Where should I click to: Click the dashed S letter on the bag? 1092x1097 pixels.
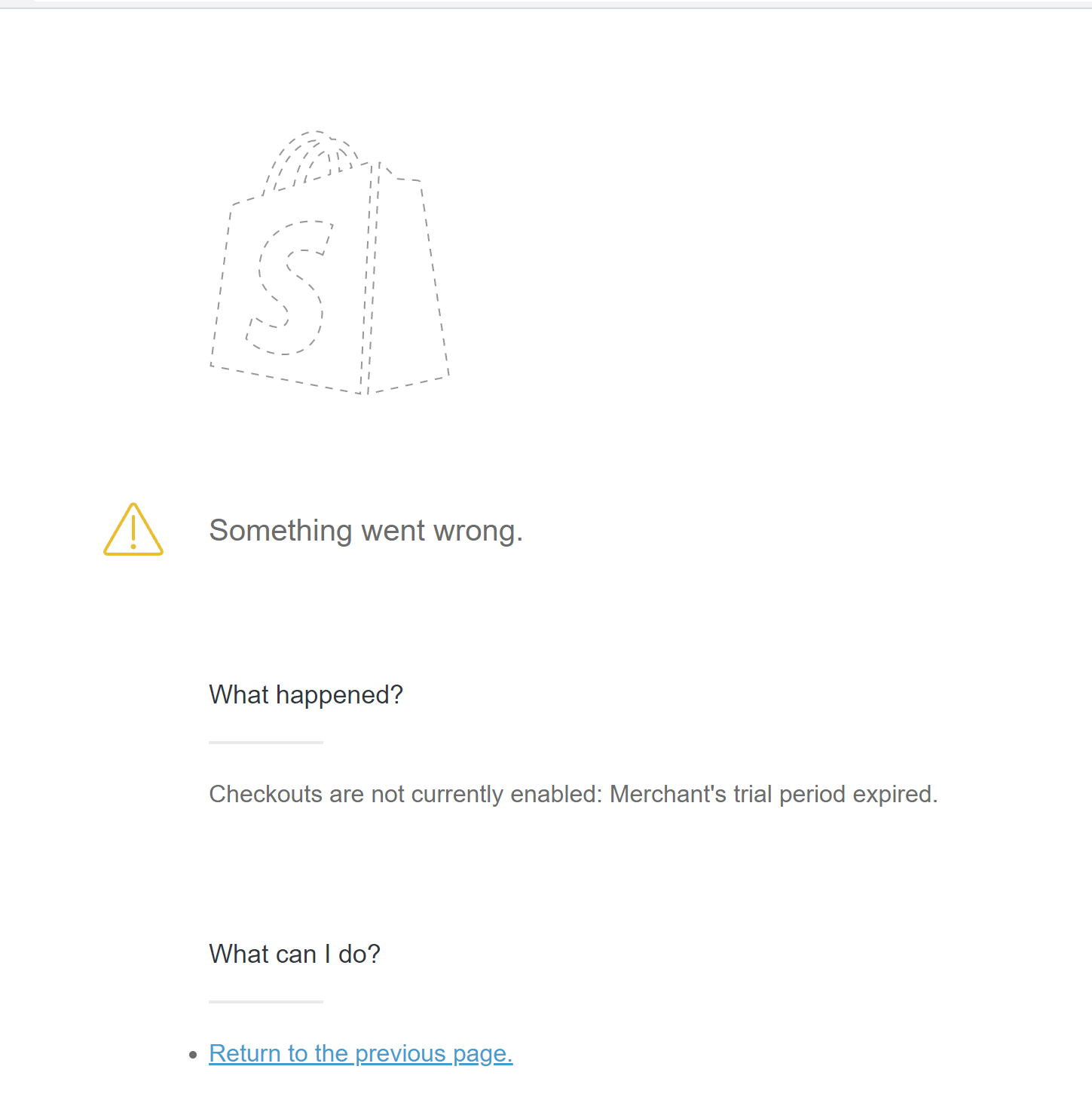coord(290,287)
